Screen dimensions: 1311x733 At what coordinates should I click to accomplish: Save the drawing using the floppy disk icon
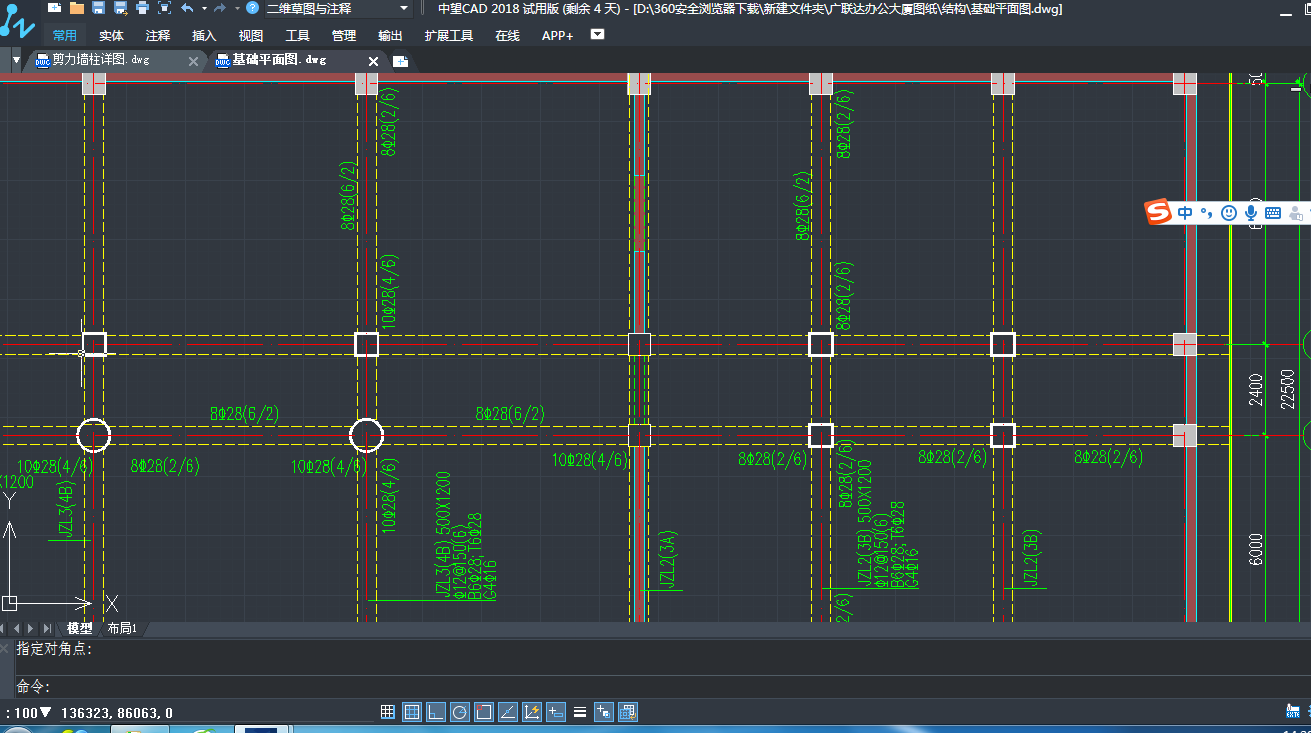98,8
